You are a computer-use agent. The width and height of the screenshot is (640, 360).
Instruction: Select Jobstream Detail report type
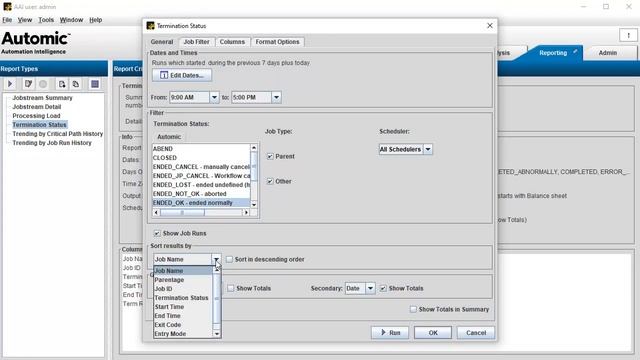coord(37,107)
